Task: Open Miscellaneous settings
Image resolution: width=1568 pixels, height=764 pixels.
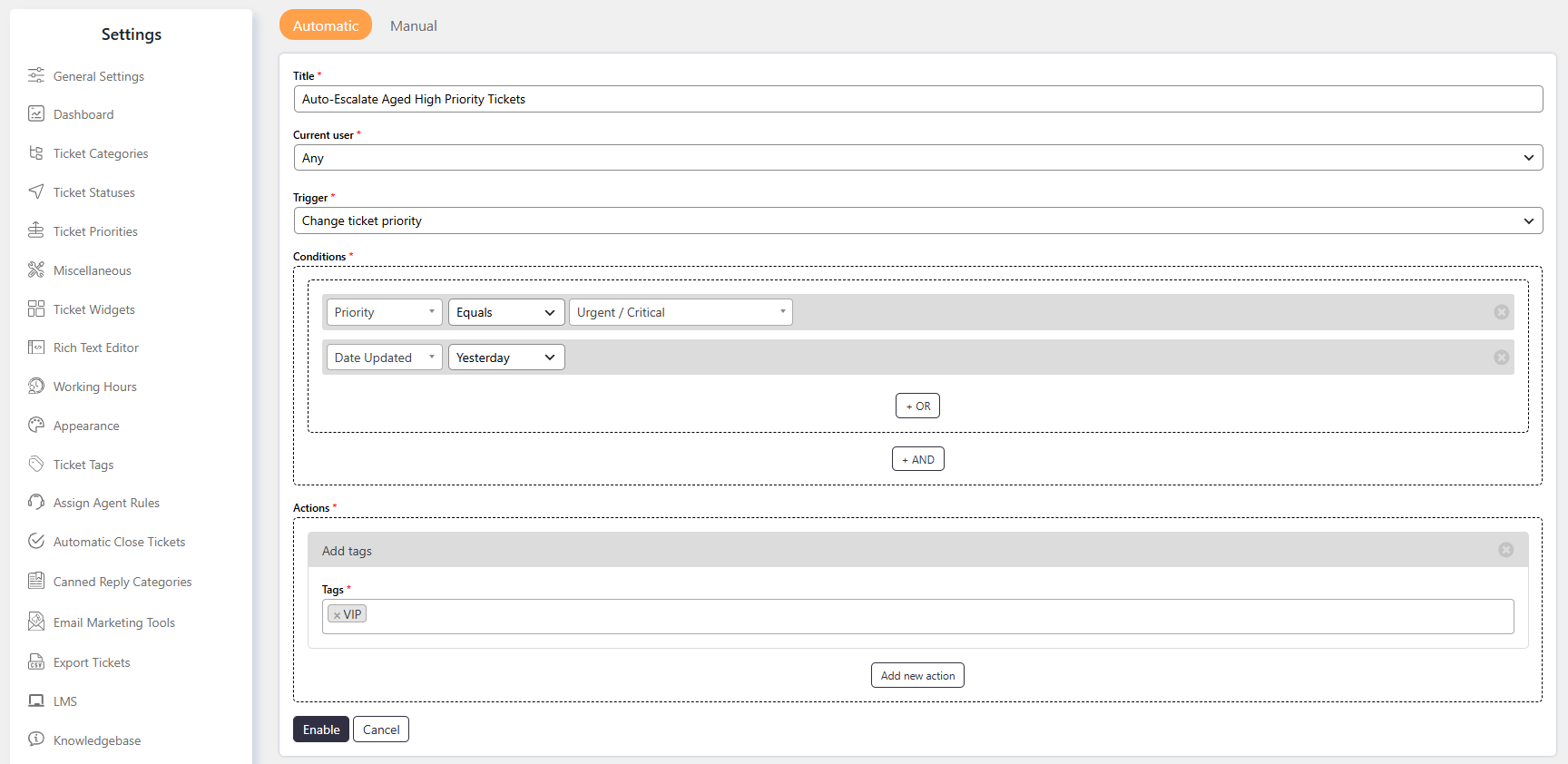Action: click(x=93, y=270)
